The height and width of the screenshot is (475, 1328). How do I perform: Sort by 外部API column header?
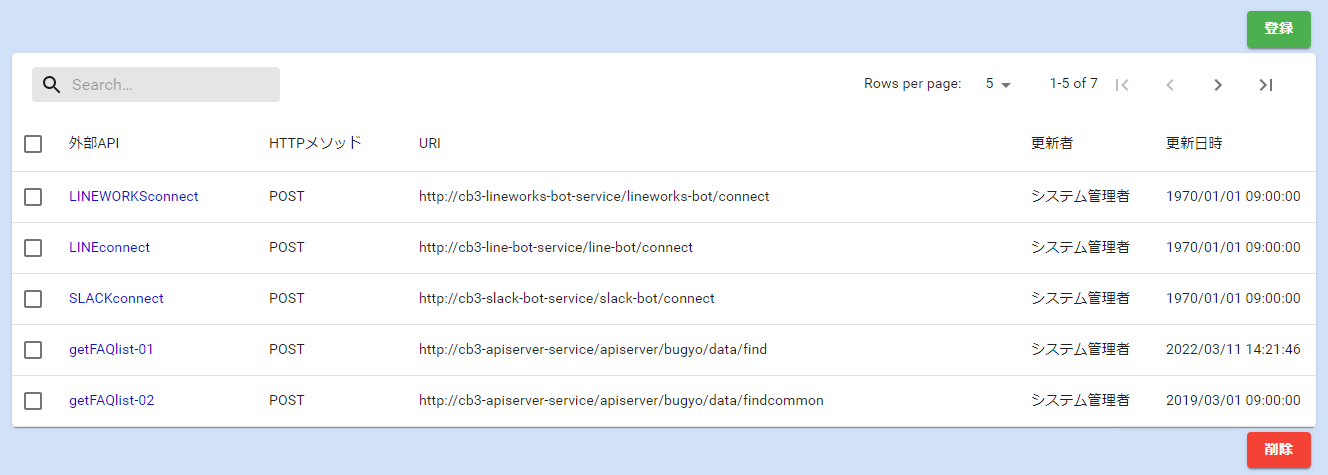[94, 143]
